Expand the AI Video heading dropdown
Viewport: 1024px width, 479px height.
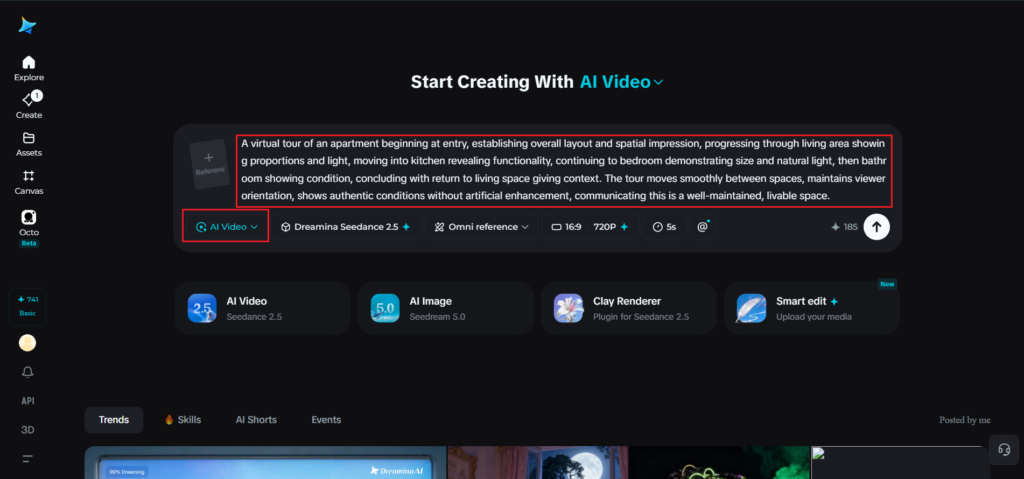point(621,82)
